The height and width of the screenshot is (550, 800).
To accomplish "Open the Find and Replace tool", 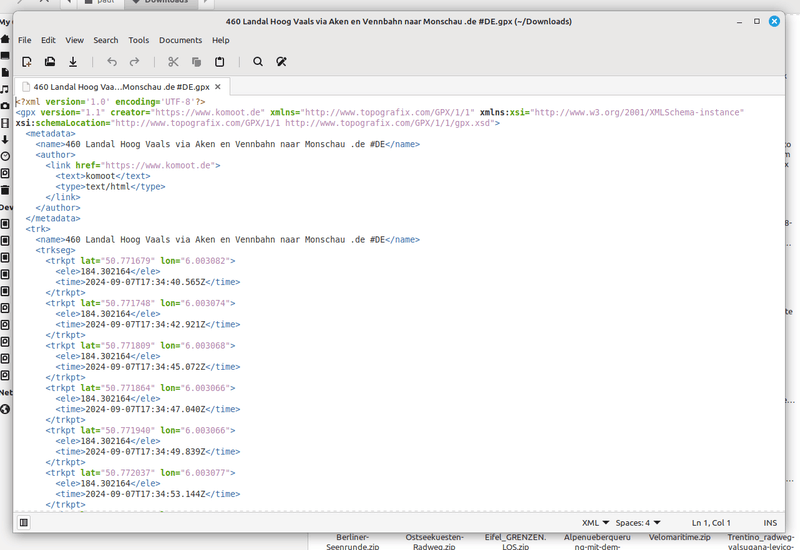I will pos(281,62).
